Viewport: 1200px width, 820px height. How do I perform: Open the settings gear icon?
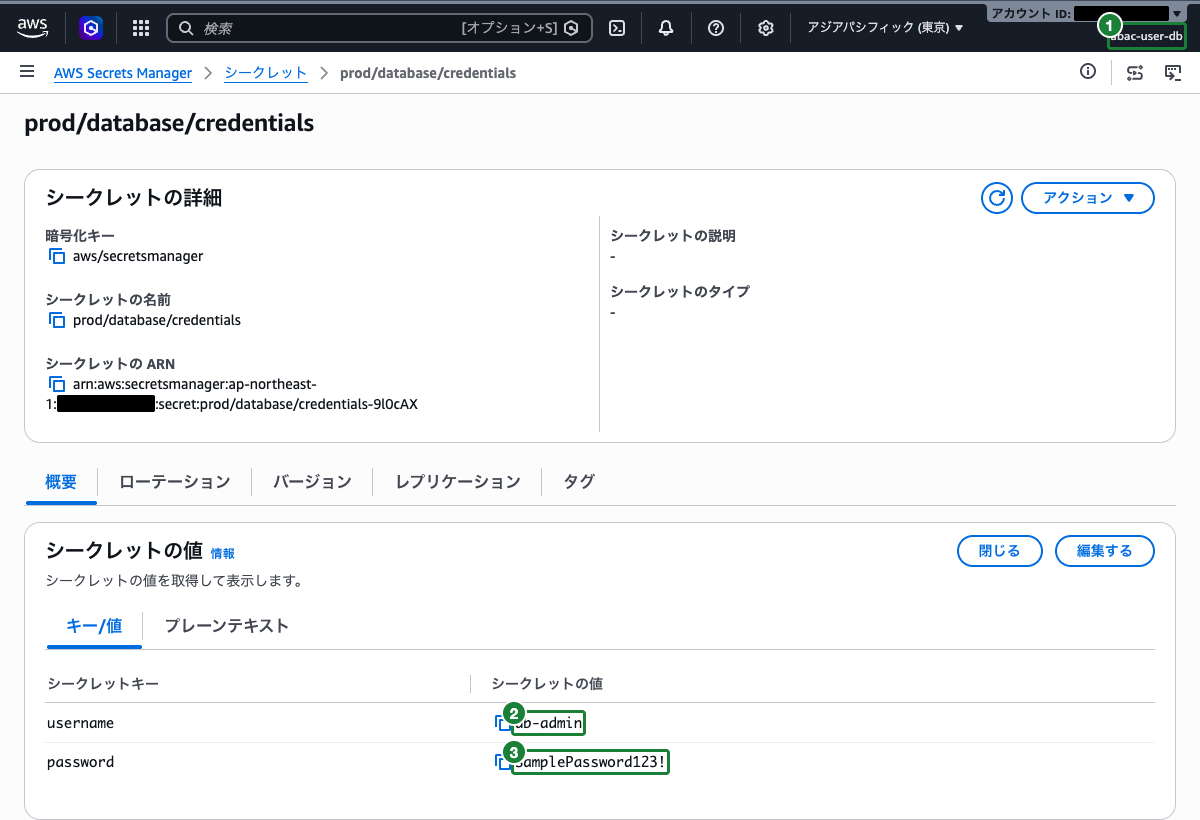tap(766, 28)
